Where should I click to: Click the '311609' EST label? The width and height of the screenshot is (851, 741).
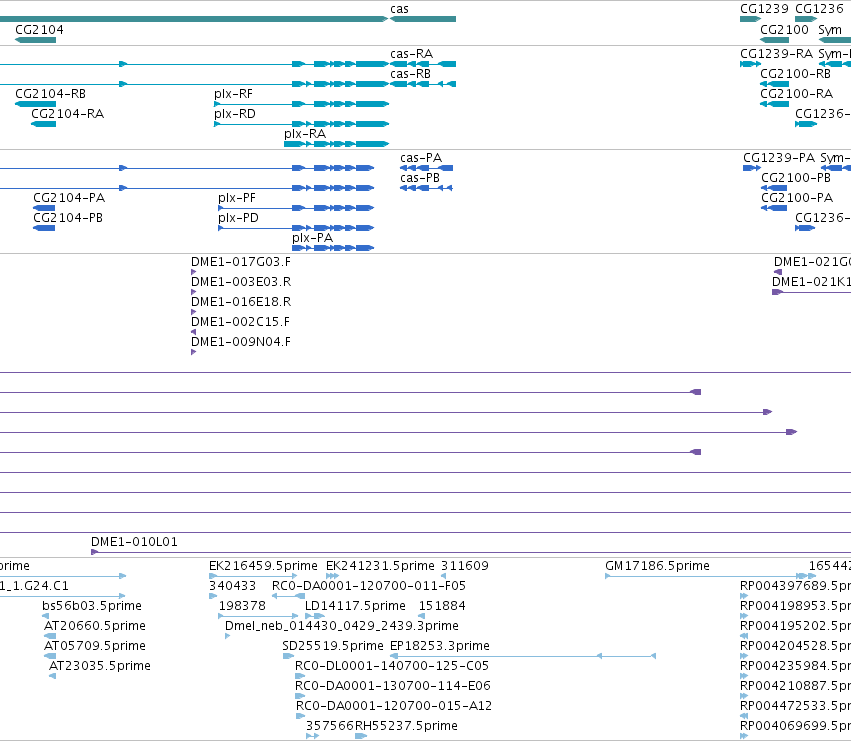[x=465, y=566]
